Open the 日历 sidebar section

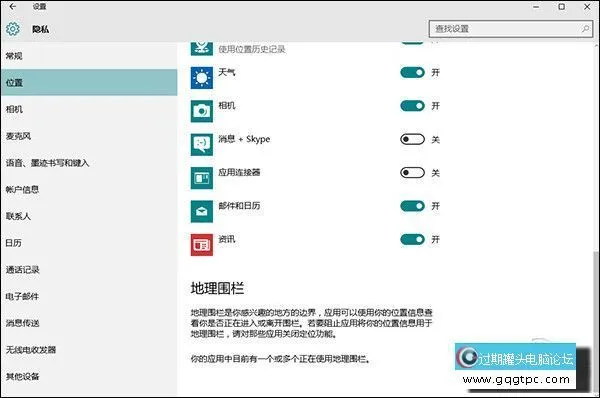(89, 243)
